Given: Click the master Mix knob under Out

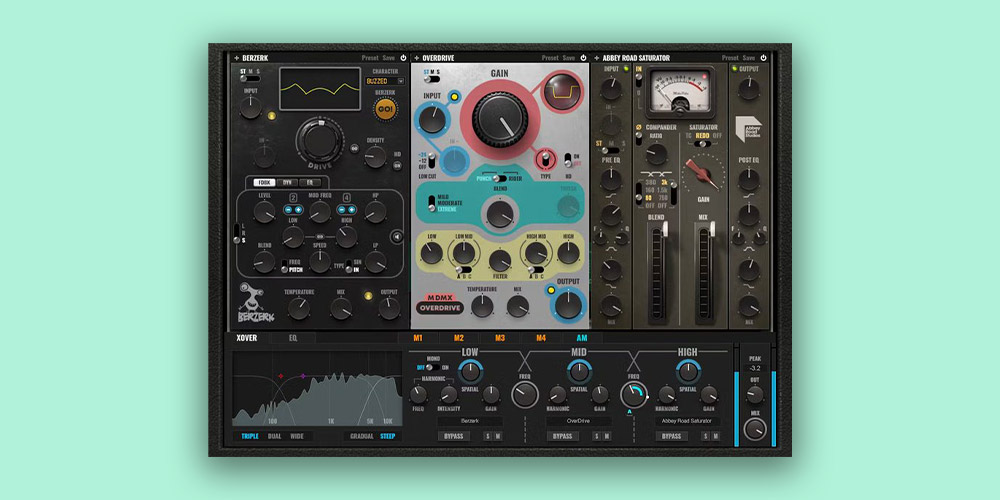Looking at the screenshot, I should (755, 429).
